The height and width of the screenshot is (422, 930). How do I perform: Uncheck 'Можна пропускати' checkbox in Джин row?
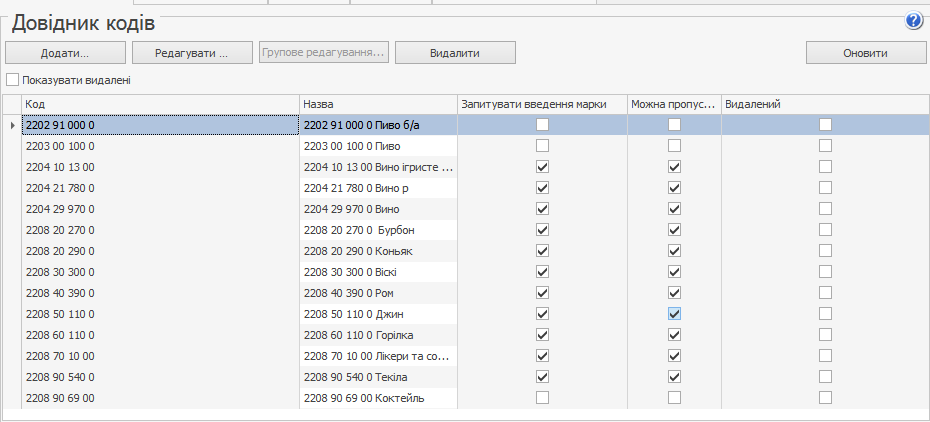click(x=674, y=314)
